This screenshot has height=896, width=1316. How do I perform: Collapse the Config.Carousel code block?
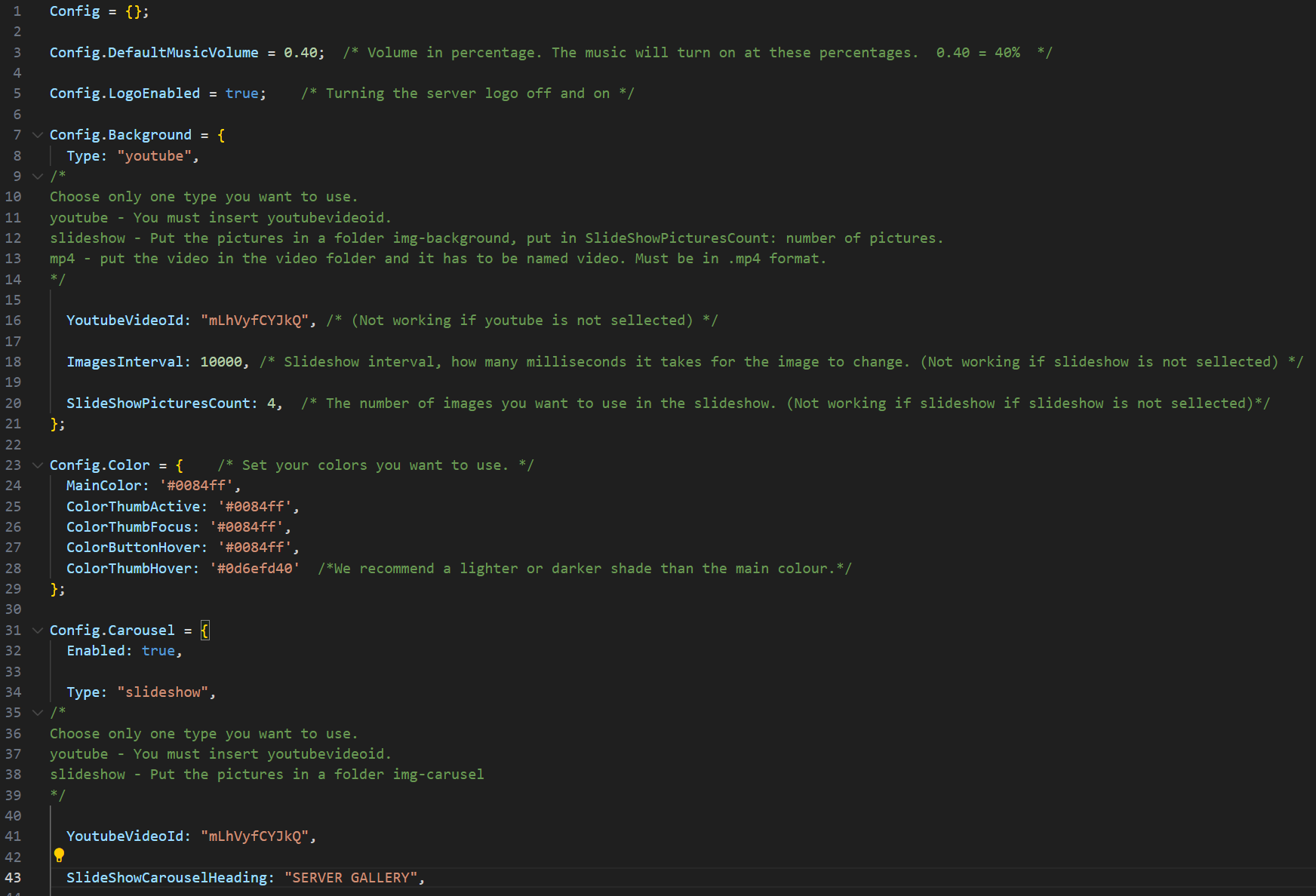coord(38,630)
